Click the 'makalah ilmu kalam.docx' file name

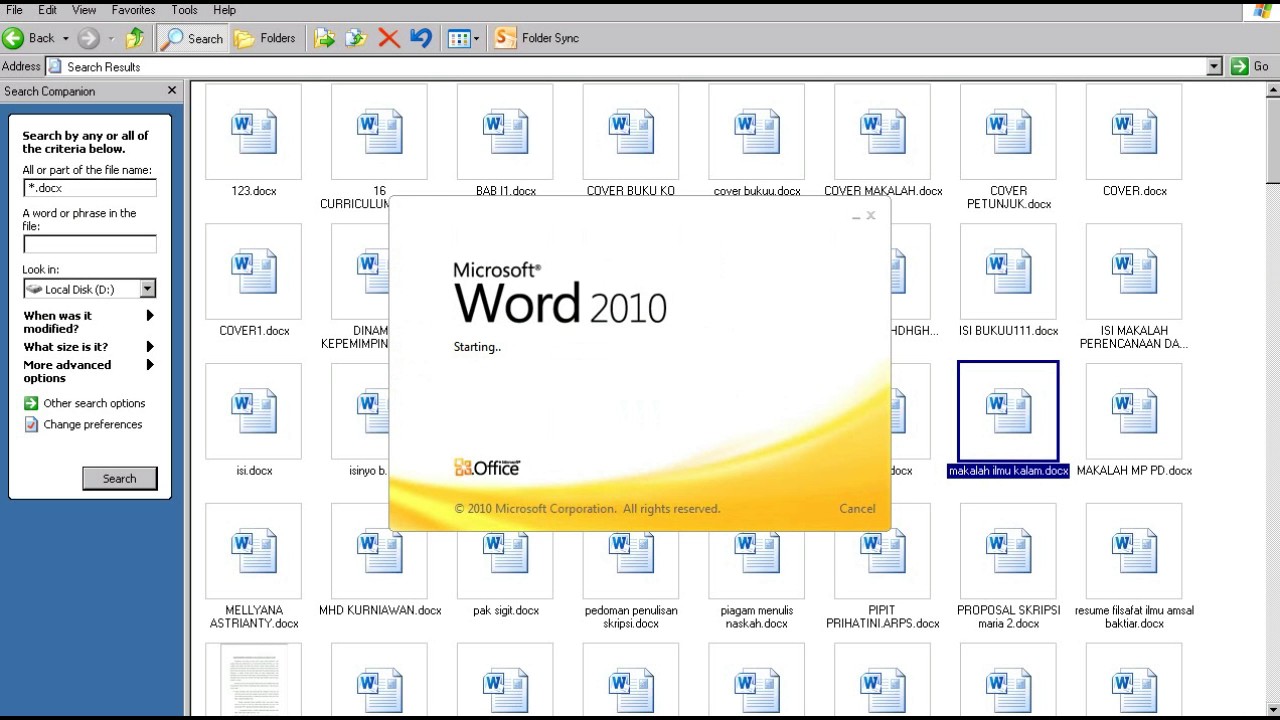tap(1008, 471)
